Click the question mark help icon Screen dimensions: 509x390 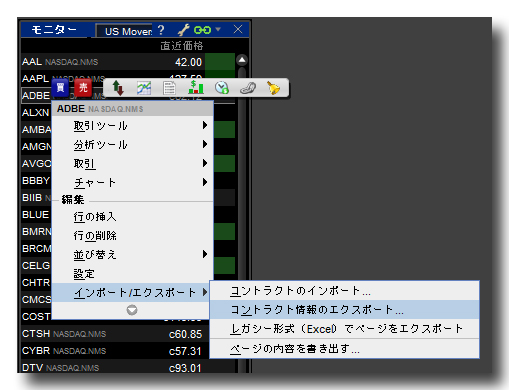[161, 30]
